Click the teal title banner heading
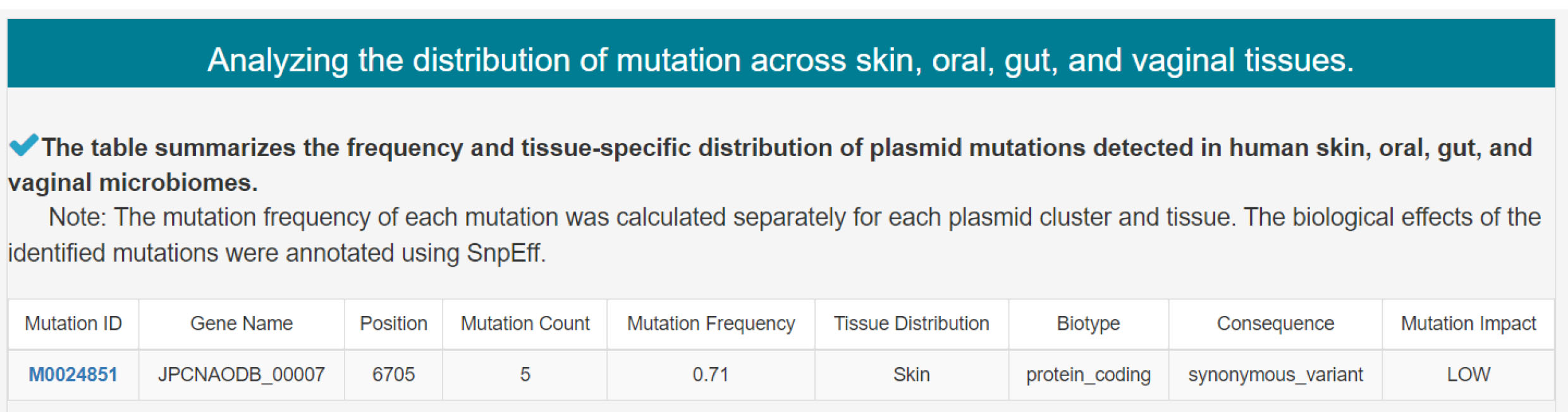The height and width of the screenshot is (412, 1568). point(781,60)
